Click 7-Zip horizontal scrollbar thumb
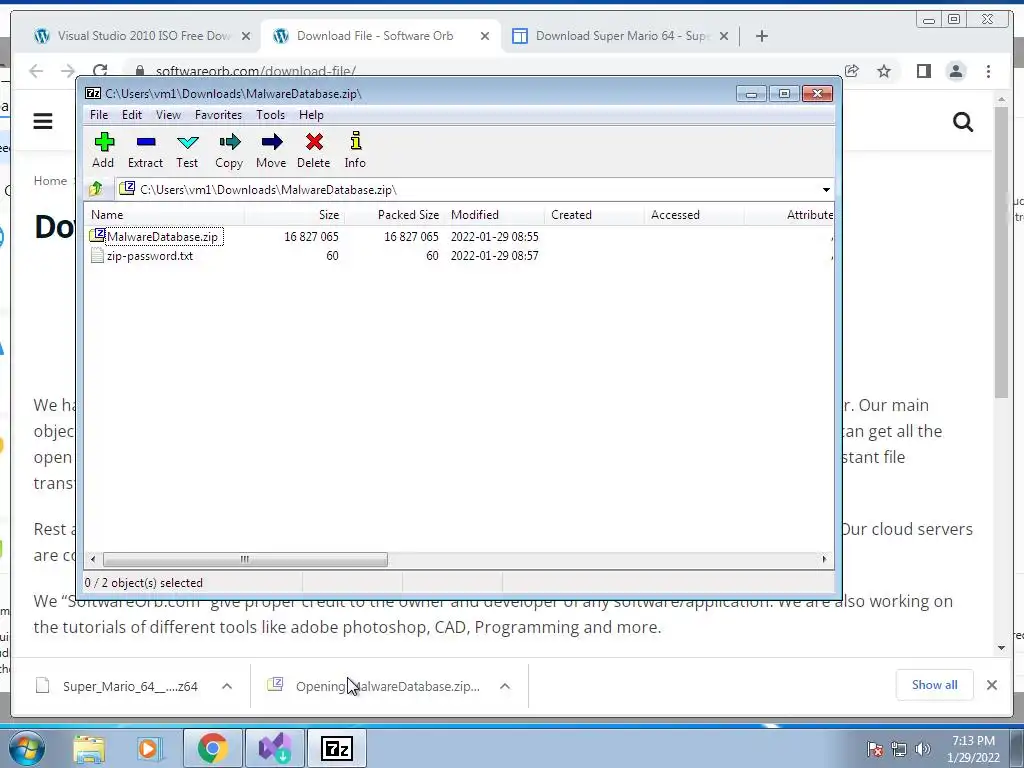 coord(245,560)
